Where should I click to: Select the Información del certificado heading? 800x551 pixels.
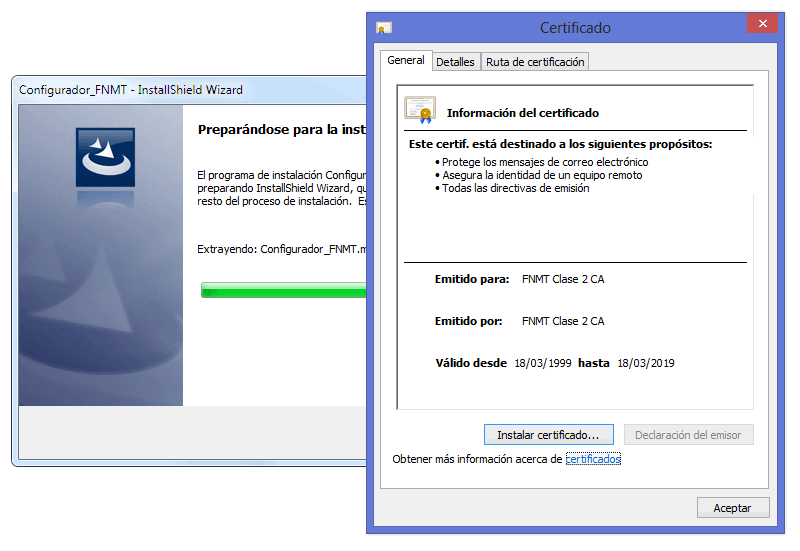(x=523, y=113)
